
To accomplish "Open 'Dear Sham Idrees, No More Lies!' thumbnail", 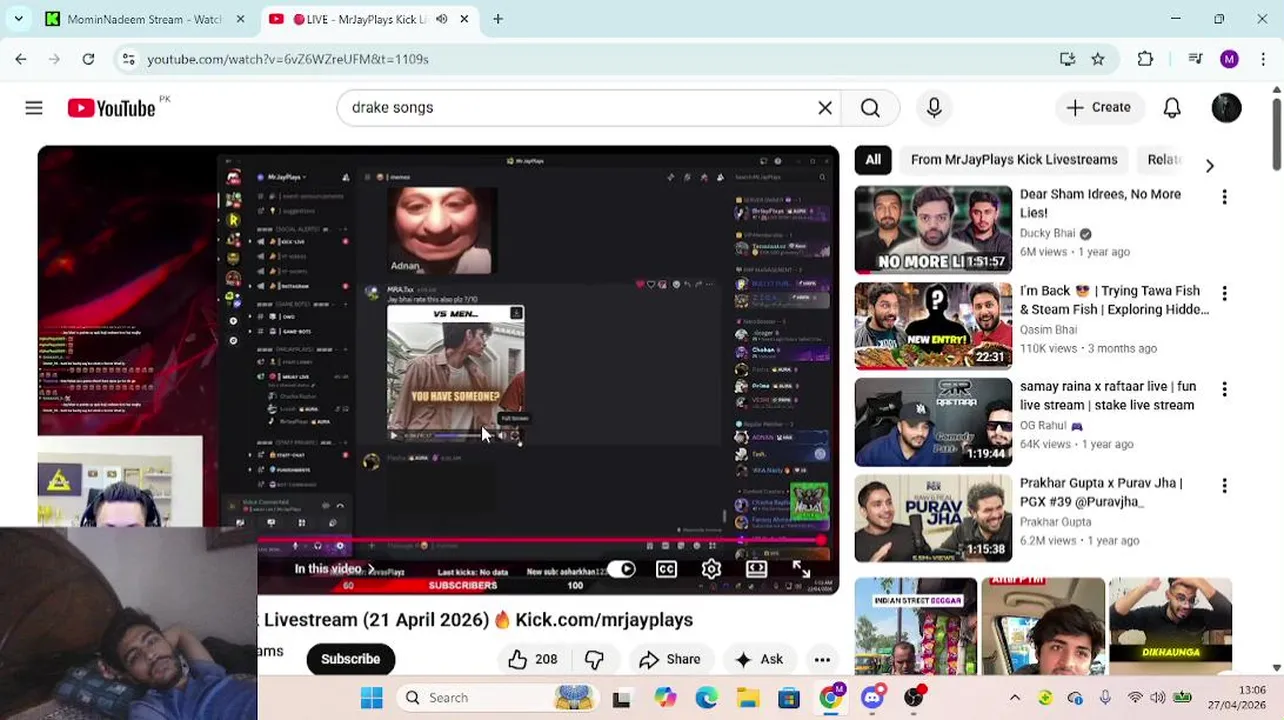I will coord(933,230).
